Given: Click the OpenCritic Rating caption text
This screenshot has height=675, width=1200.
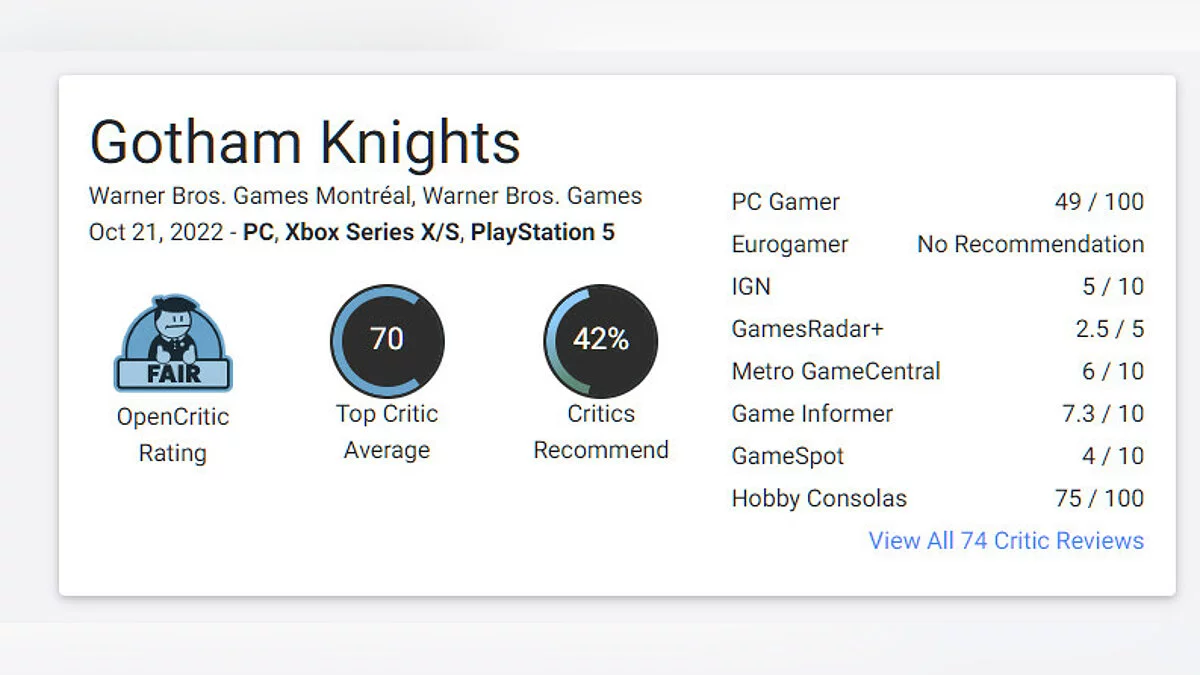Looking at the screenshot, I should coord(172,435).
